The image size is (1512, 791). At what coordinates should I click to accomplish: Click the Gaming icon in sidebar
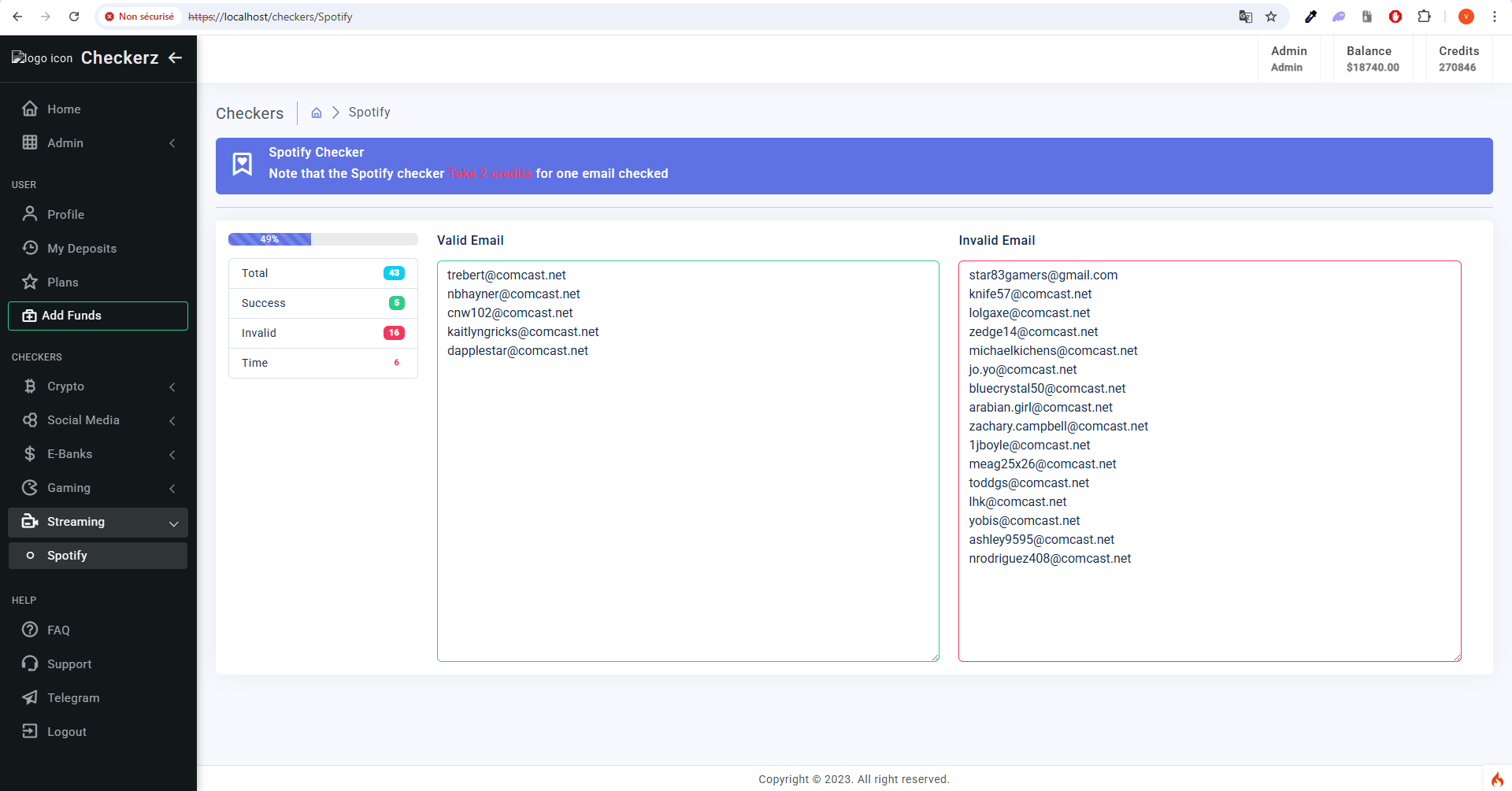click(x=30, y=487)
